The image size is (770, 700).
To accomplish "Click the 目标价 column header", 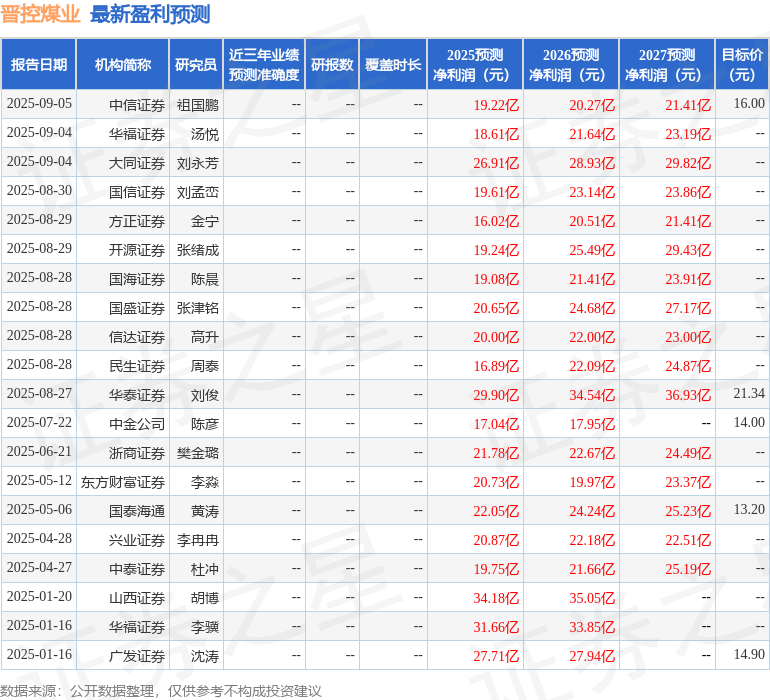I will point(742,65).
